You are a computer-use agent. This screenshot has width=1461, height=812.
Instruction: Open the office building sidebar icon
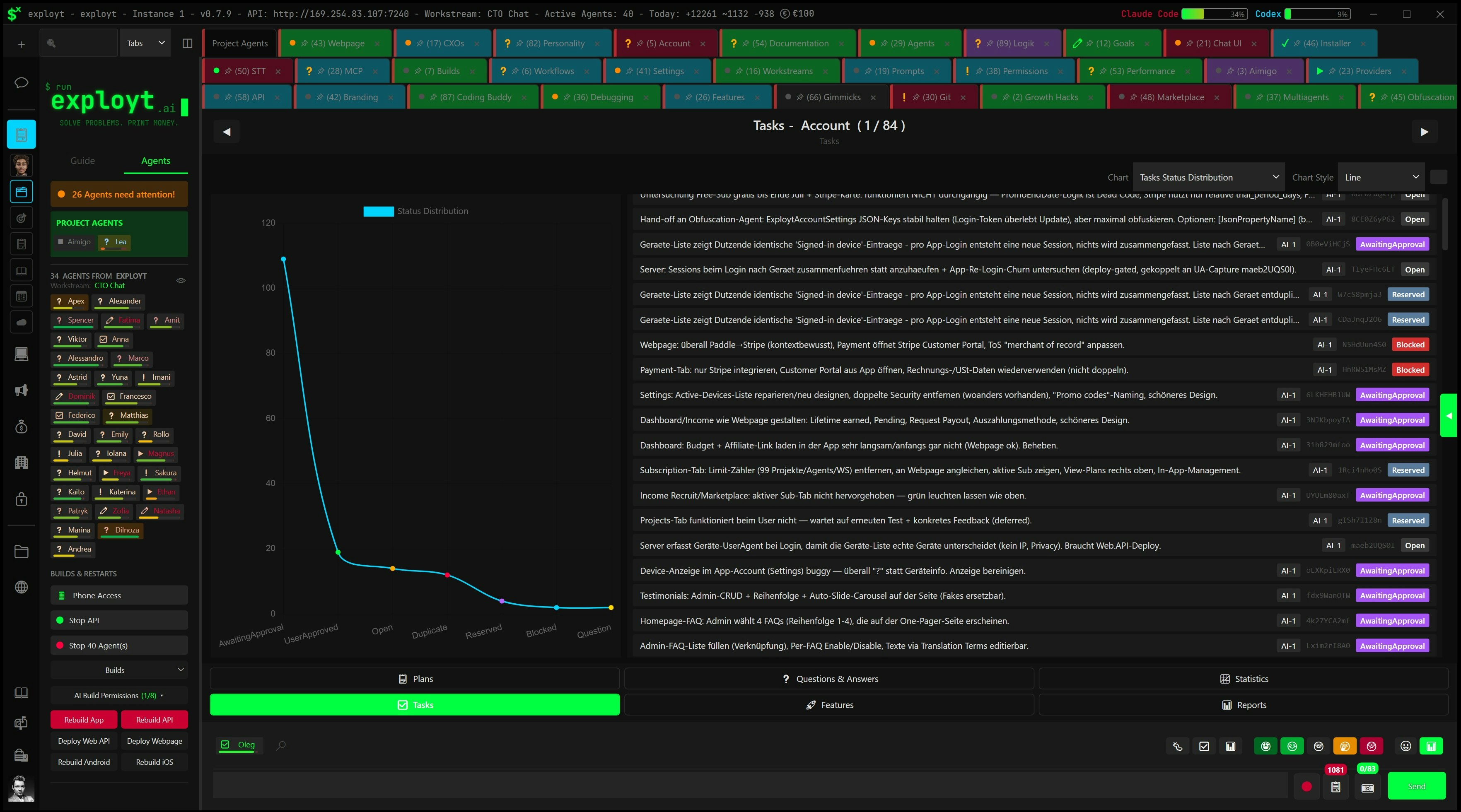[21, 462]
